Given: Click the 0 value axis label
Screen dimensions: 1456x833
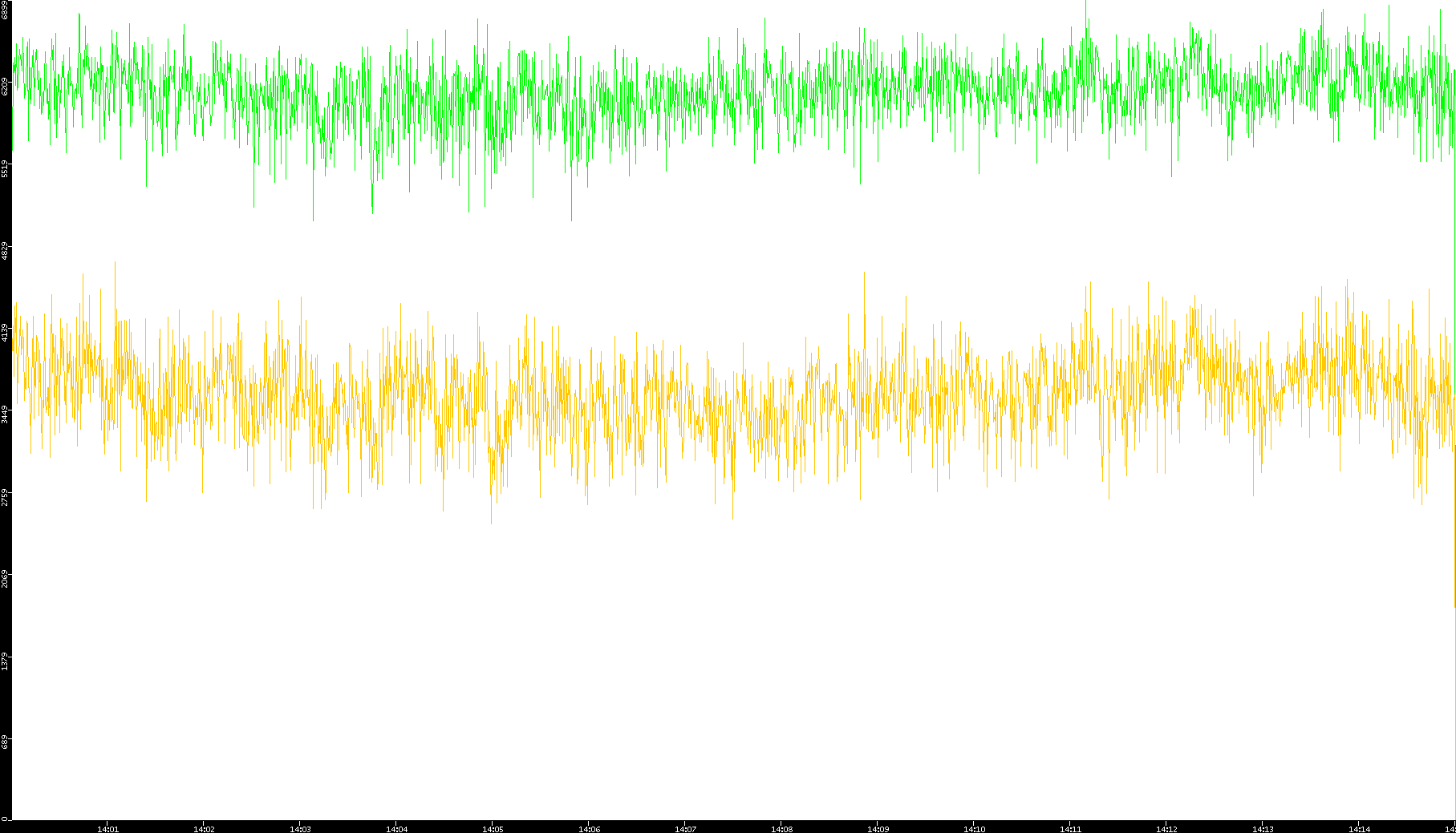Looking at the screenshot, I should (x=5, y=819).
